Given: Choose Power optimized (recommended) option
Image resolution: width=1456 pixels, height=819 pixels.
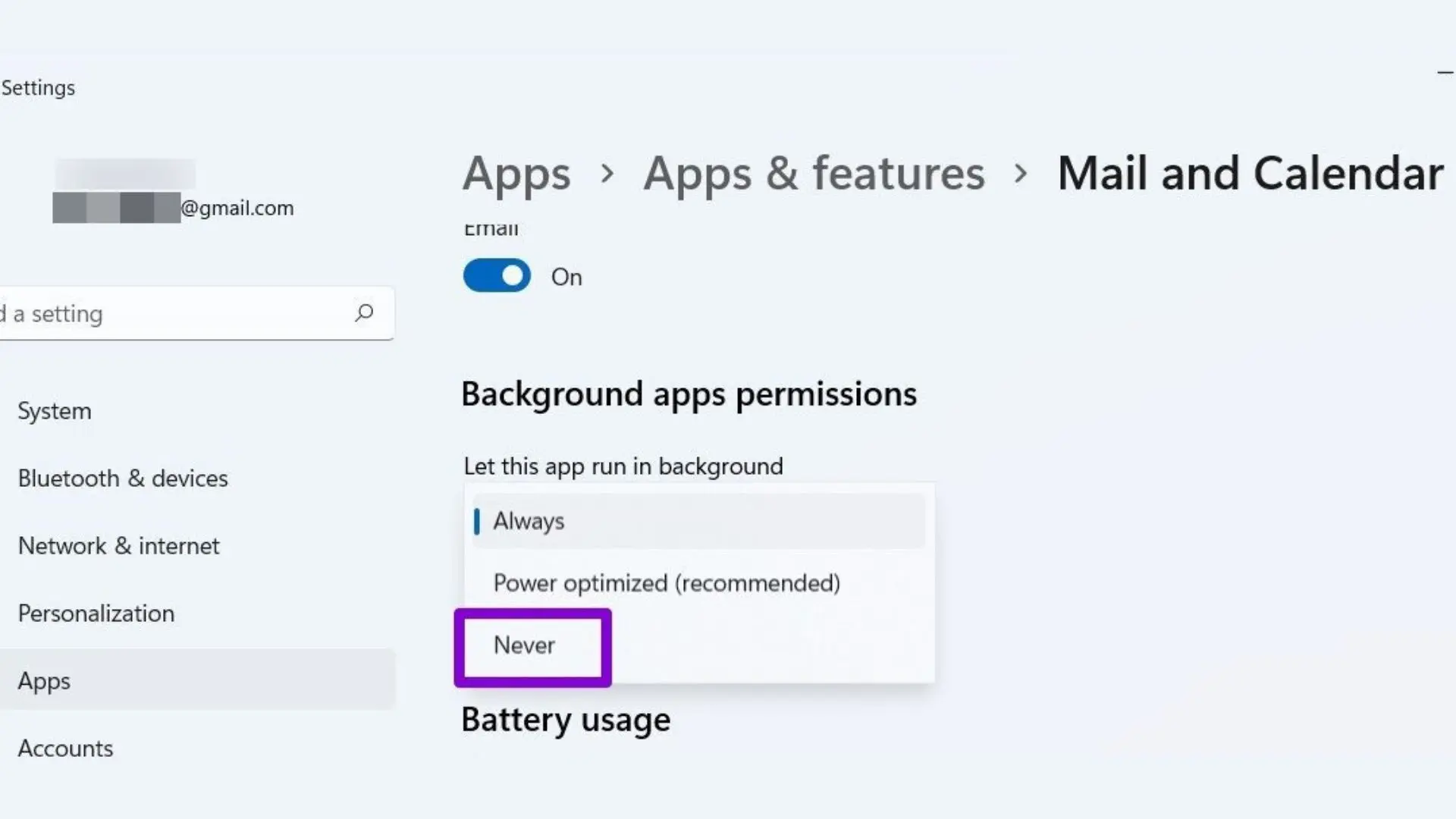Looking at the screenshot, I should [666, 583].
